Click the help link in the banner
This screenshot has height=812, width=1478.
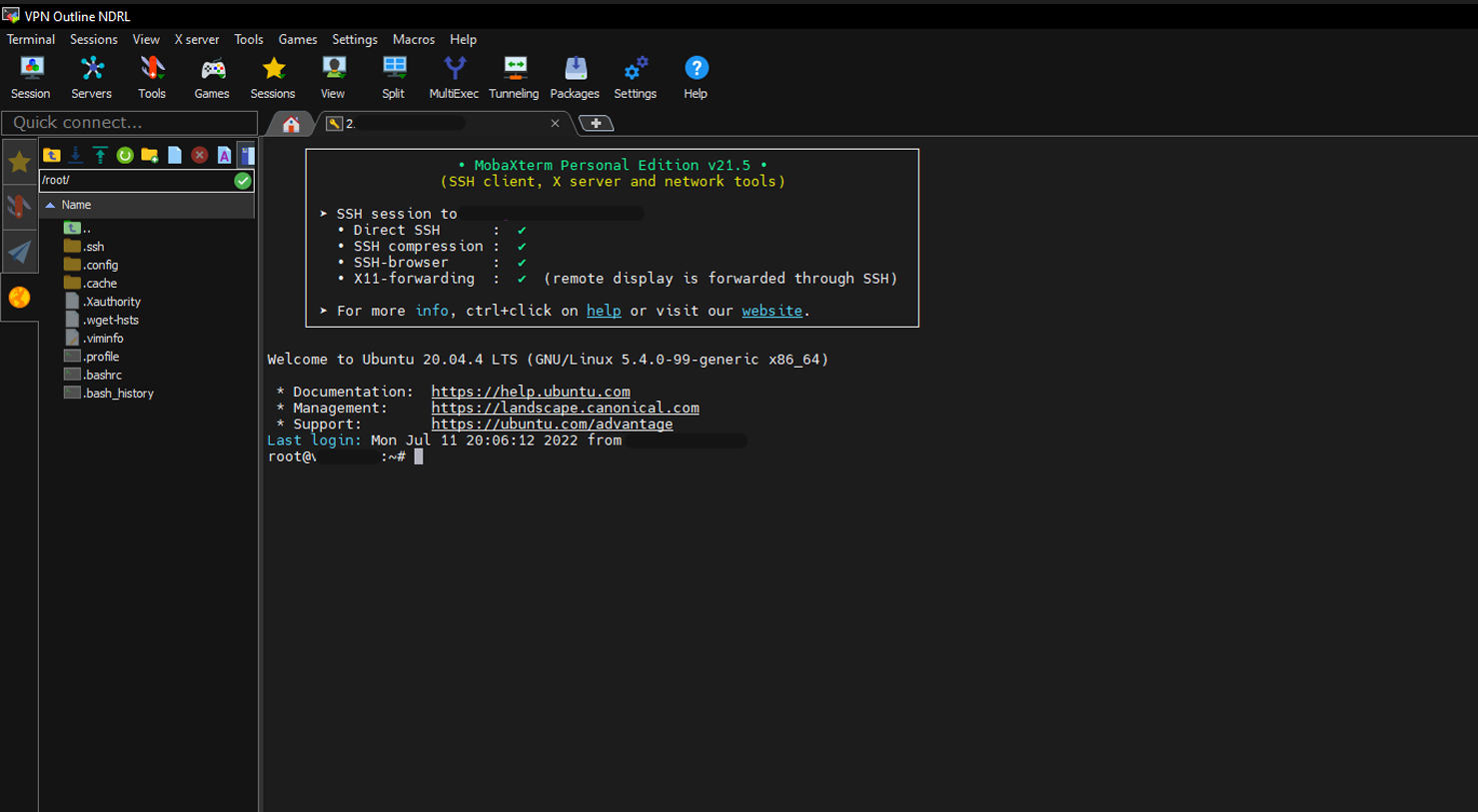click(604, 311)
